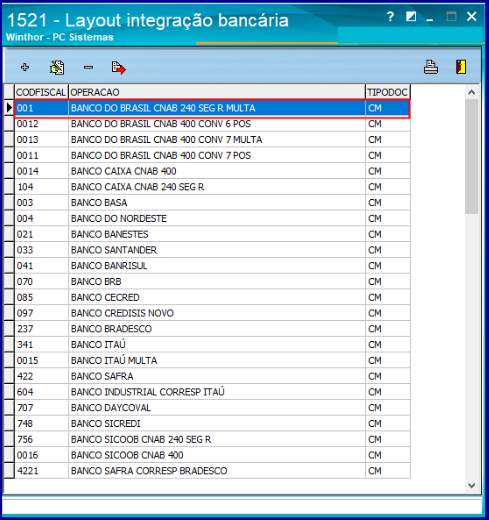Select row BANCO BASA

212,203
